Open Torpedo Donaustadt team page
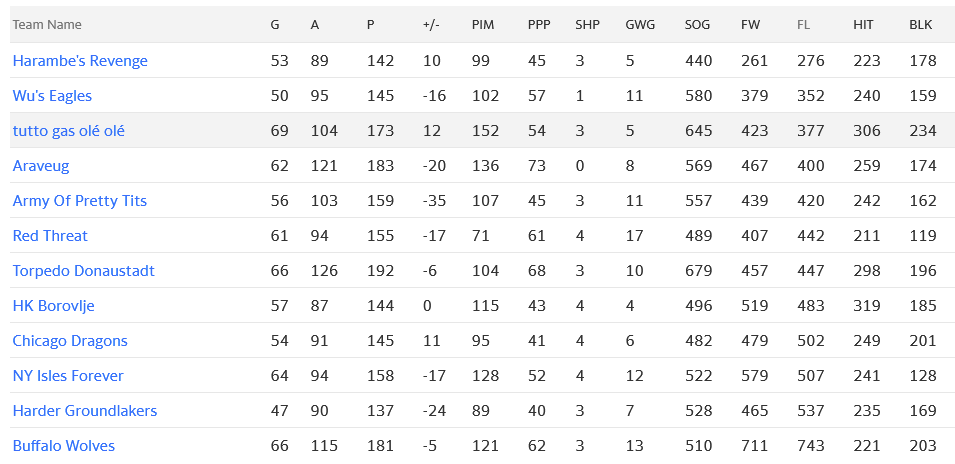Screen dimensions: 955x464 click(x=83, y=271)
